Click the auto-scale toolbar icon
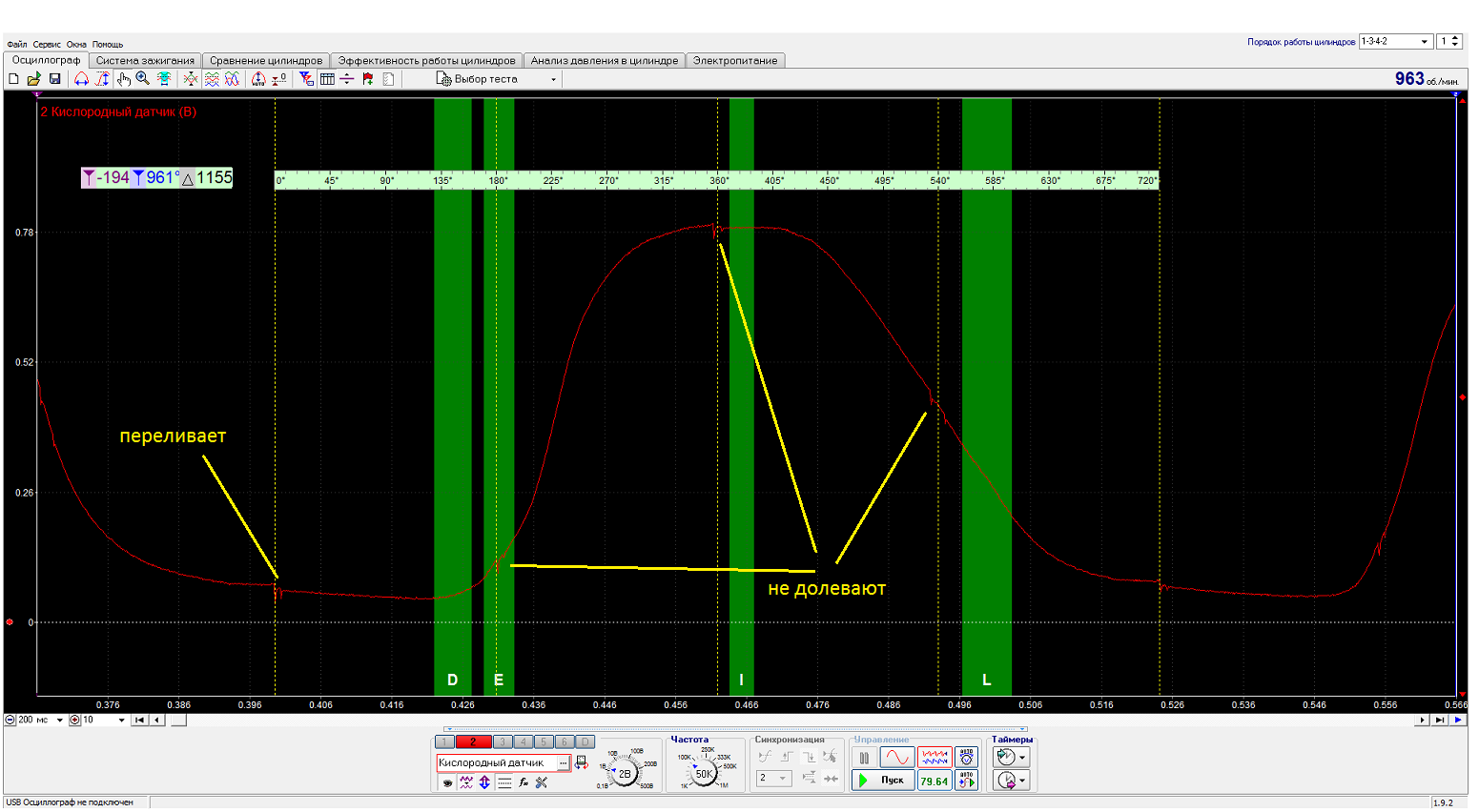The image size is (1479, 812). pyautogui.click(x=258, y=79)
